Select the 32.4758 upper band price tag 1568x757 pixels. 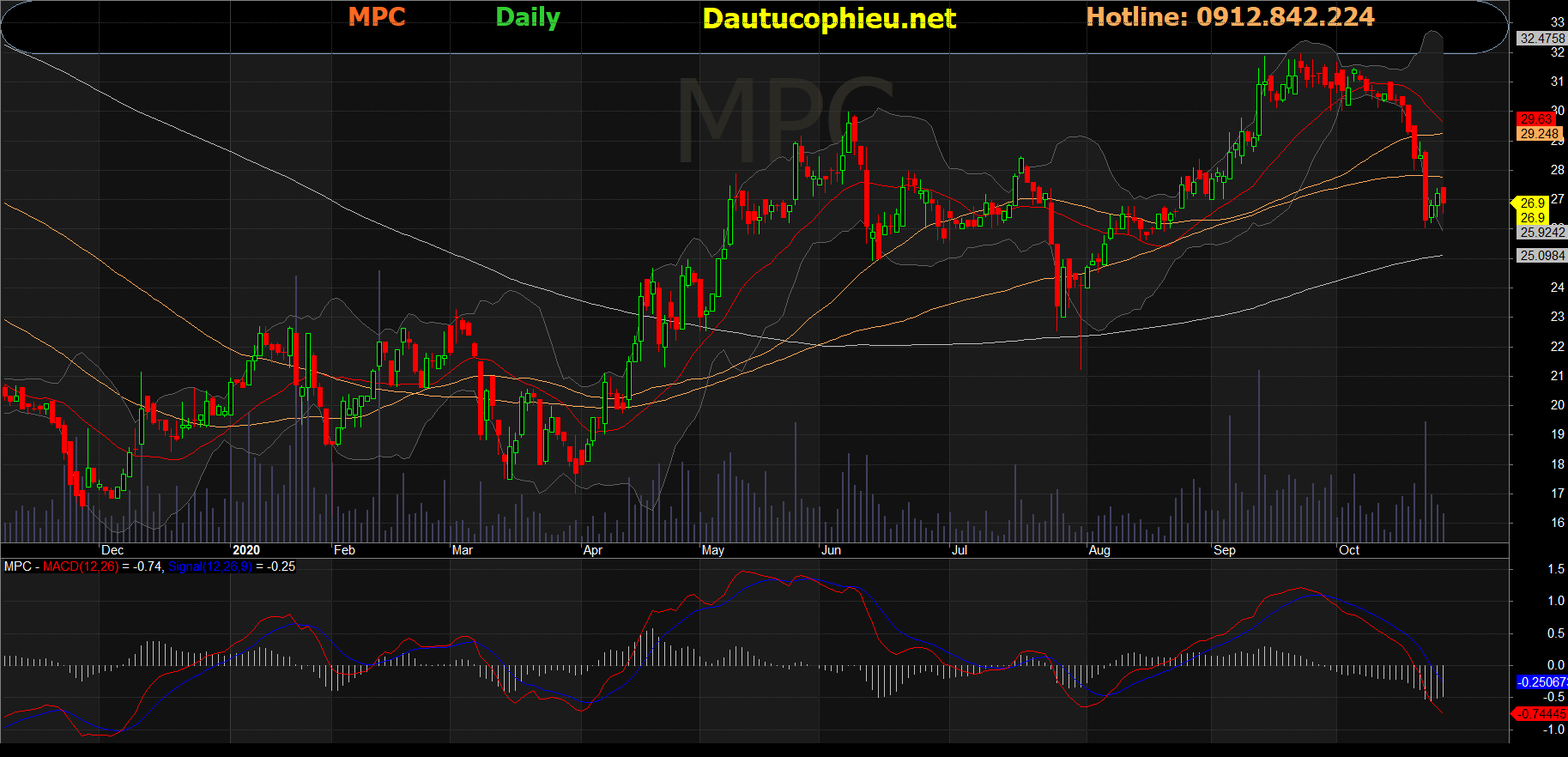pos(1542,38)
